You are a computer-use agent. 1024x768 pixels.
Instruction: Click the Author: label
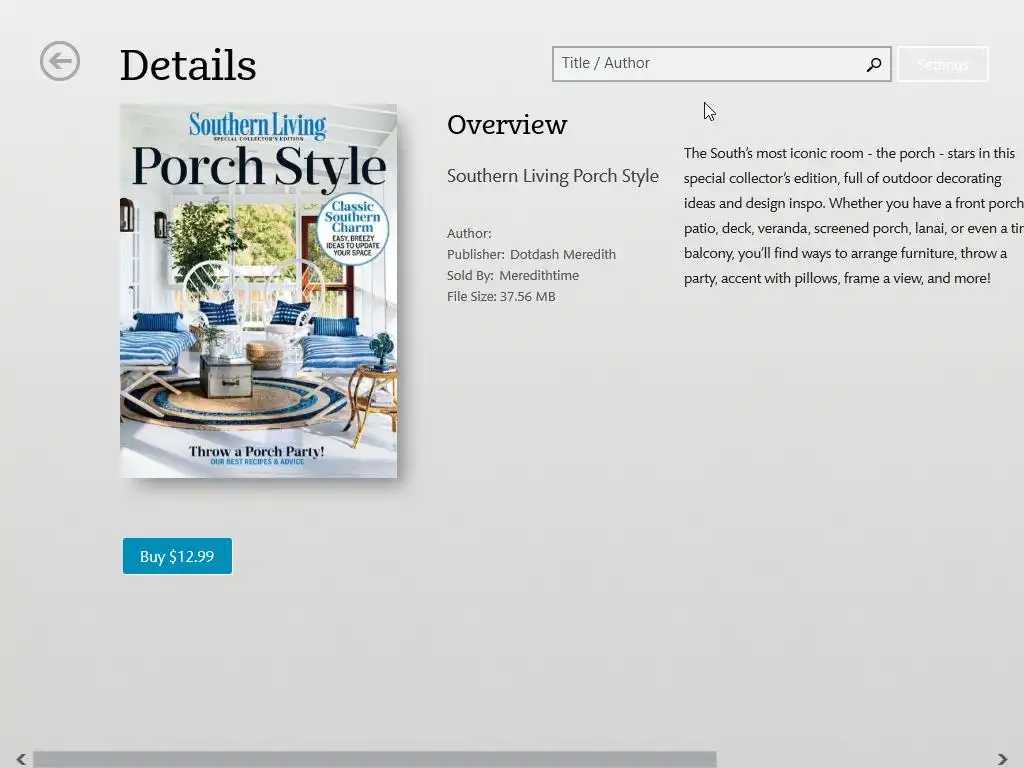coord(469,233)
